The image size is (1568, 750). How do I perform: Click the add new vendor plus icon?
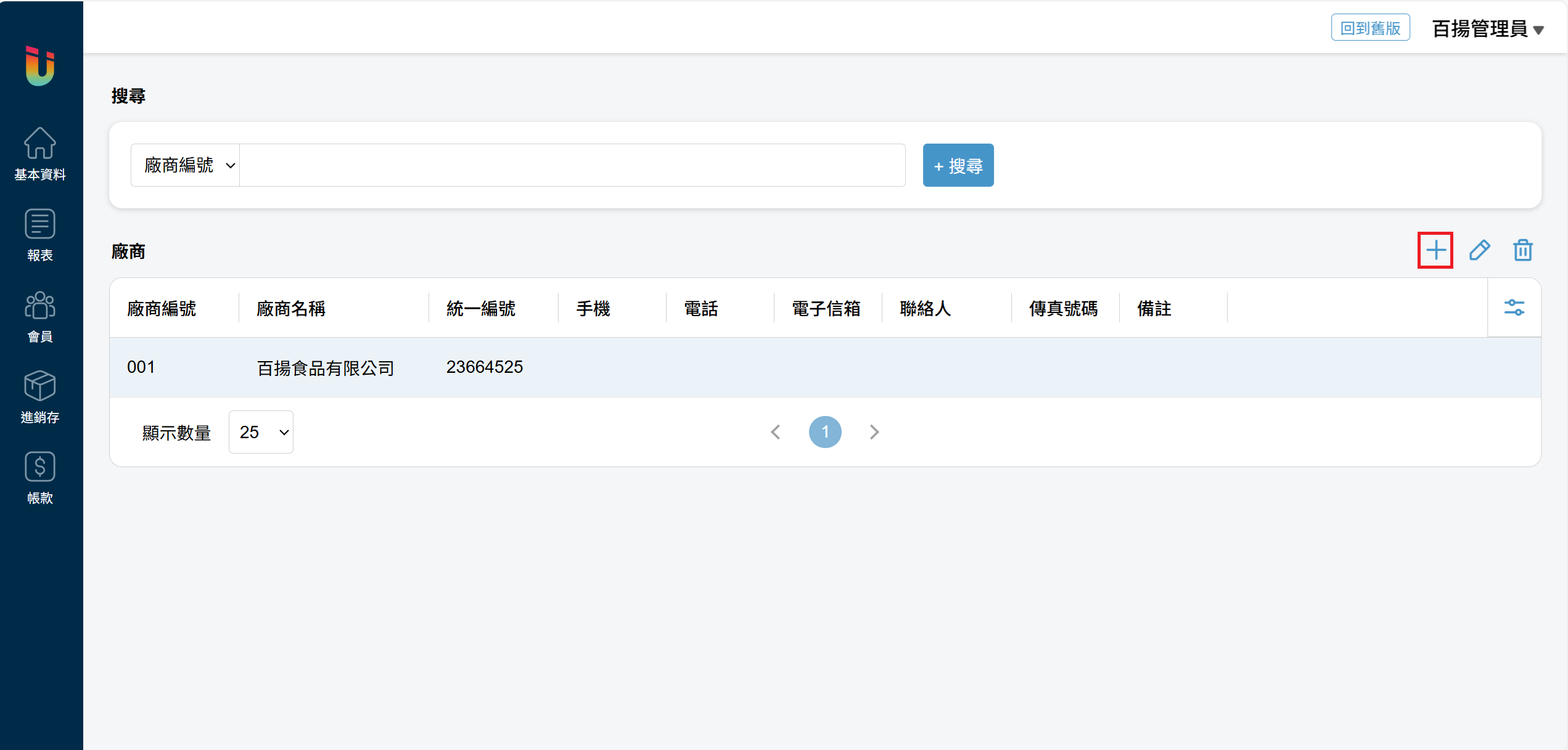(x=1435, y=250)
